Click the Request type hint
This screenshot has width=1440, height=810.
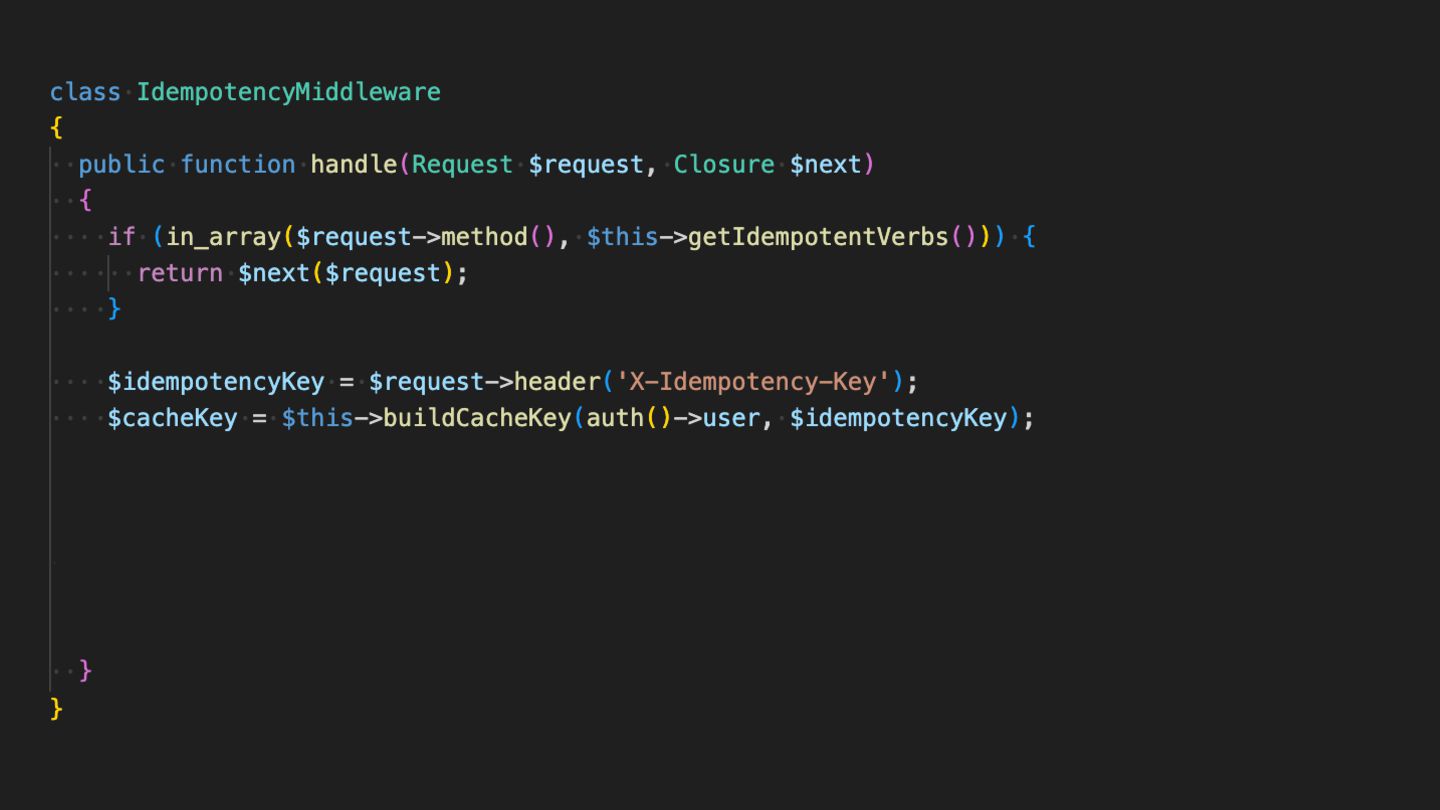click(x=462, y=164)
